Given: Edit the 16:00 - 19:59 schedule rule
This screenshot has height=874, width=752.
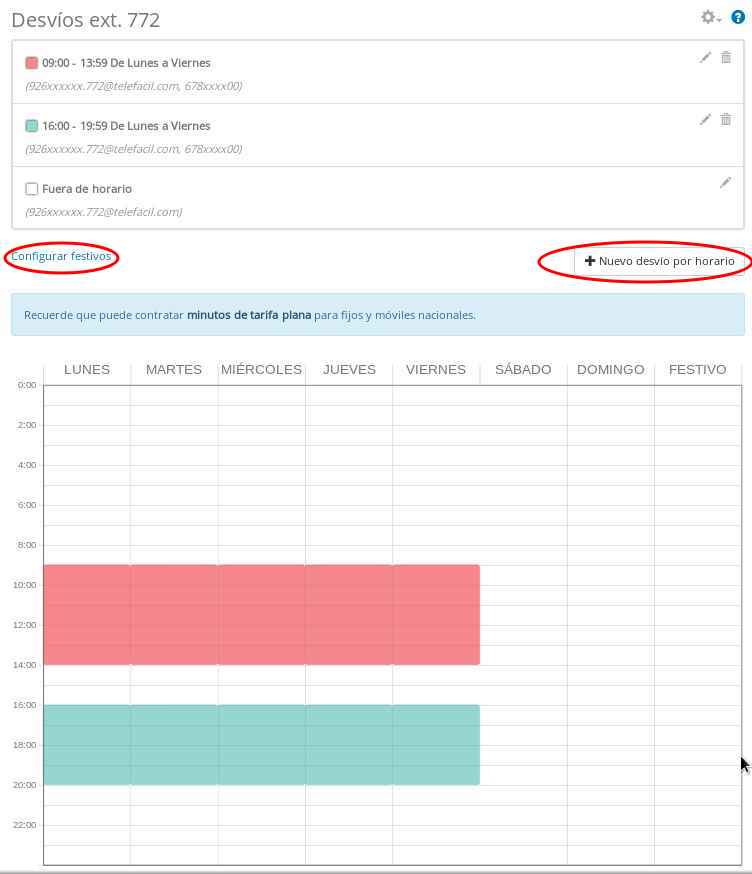Looking at the screenshot, I should click(705, 120).
